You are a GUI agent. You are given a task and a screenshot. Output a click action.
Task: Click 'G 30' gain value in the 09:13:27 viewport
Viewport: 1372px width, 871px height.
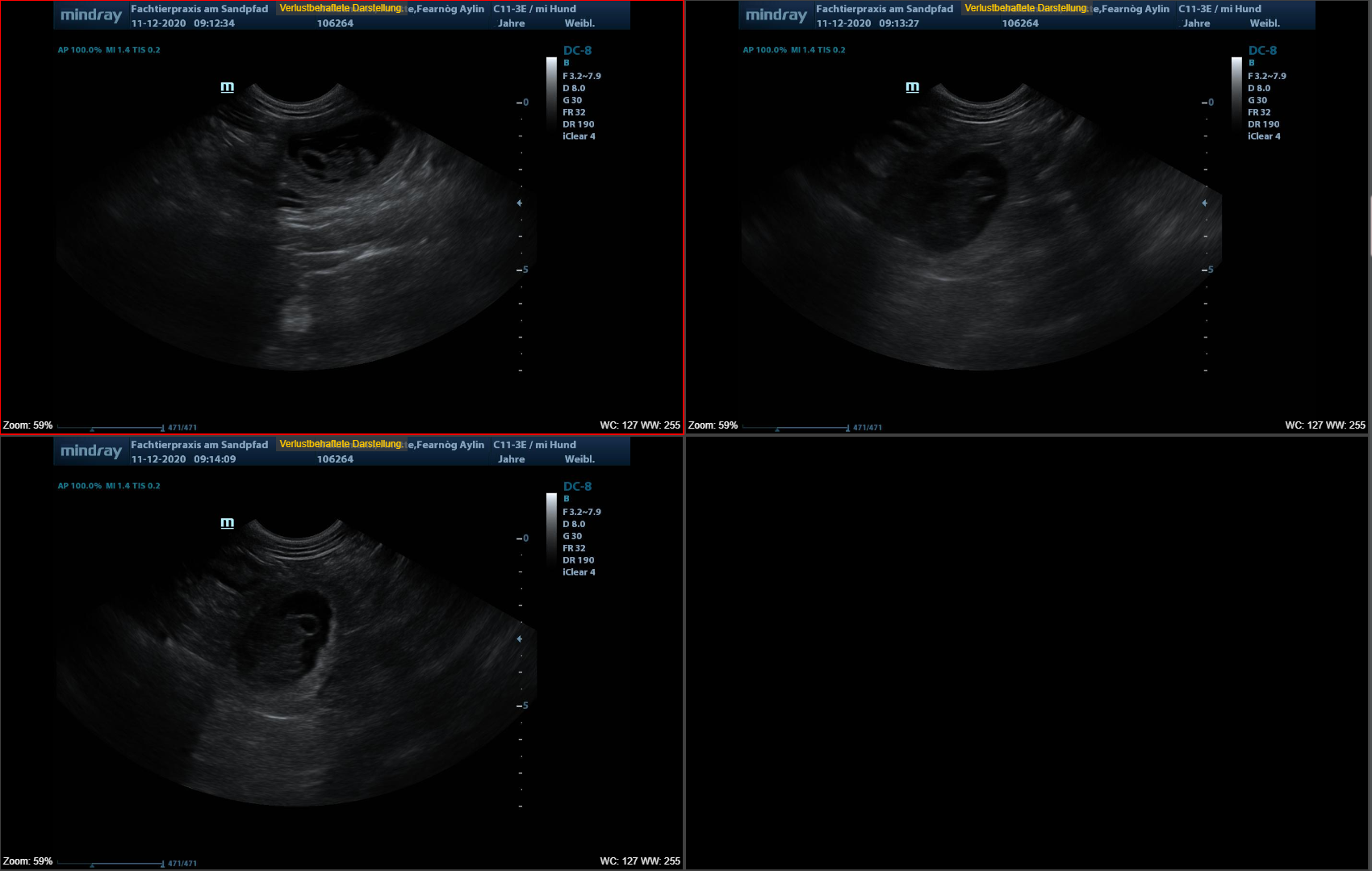tap(1257, 100)
